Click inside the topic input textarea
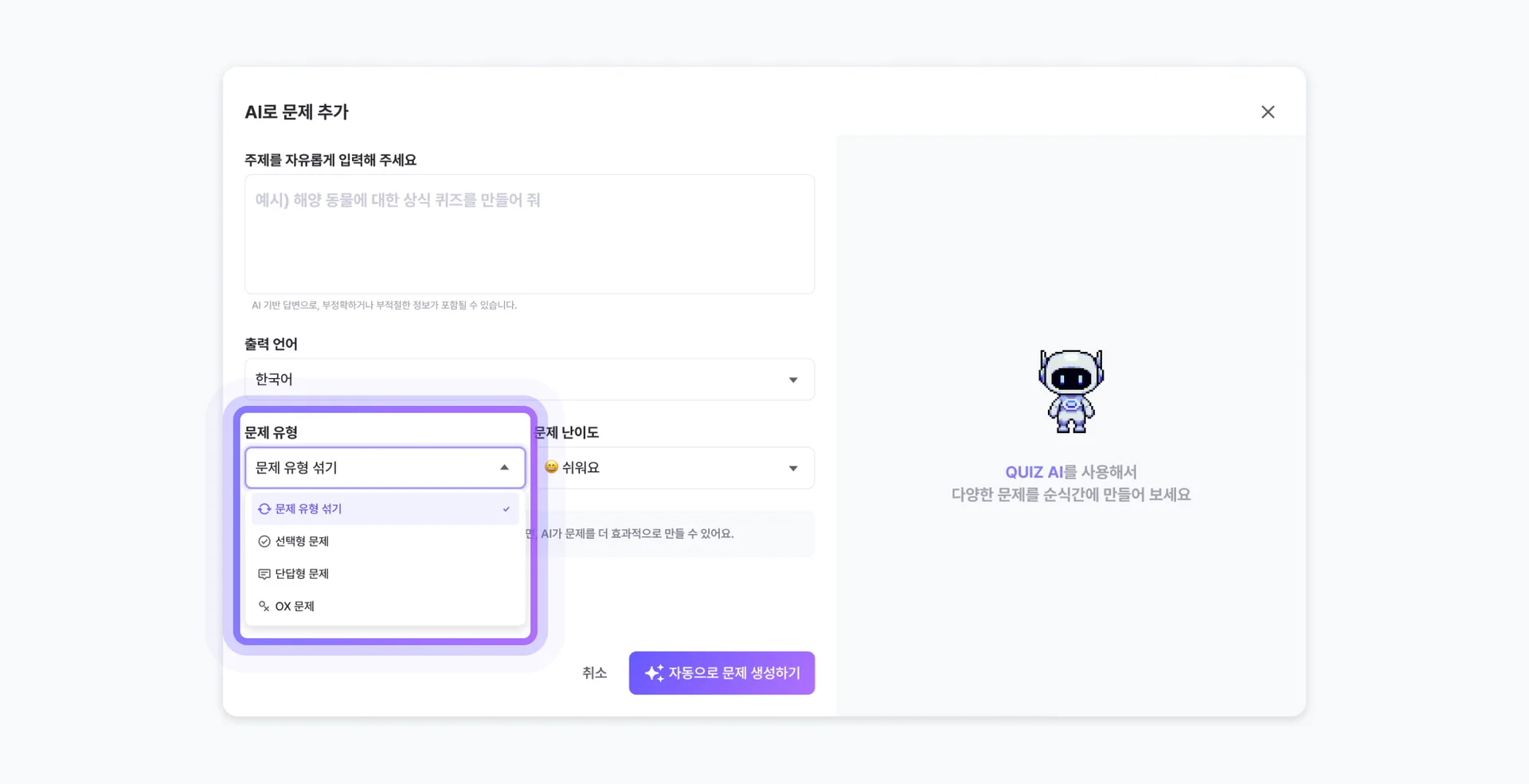Image resolution: width=1529 pixels, height=784 pixels. point(529,233)
